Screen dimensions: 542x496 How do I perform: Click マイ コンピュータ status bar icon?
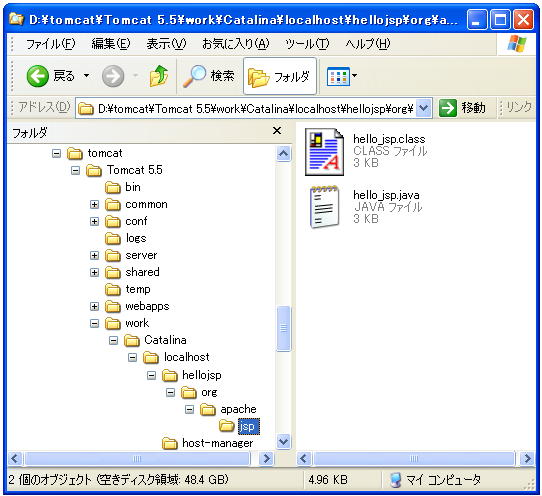click(395, 480)
